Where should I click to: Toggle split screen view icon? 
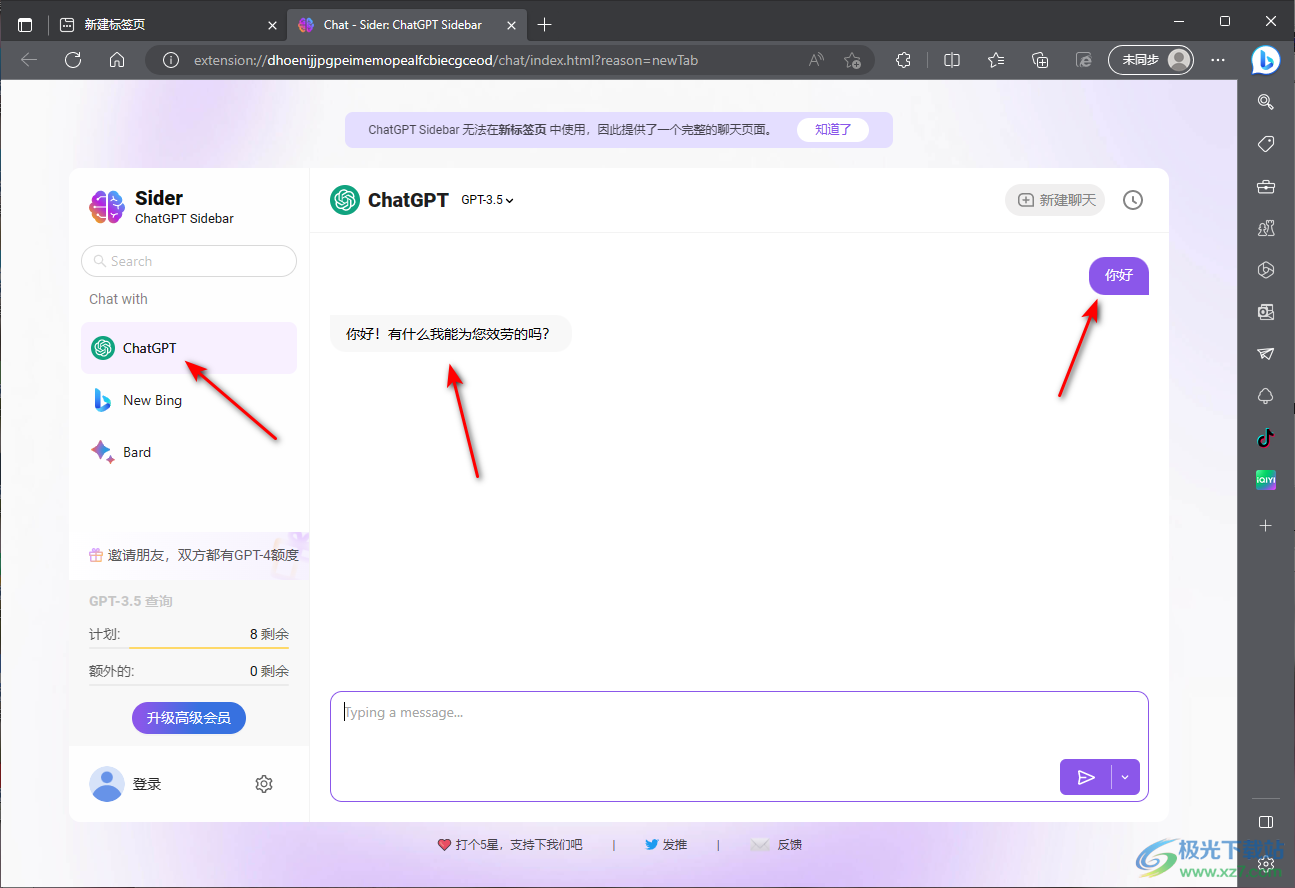point(952,60)
